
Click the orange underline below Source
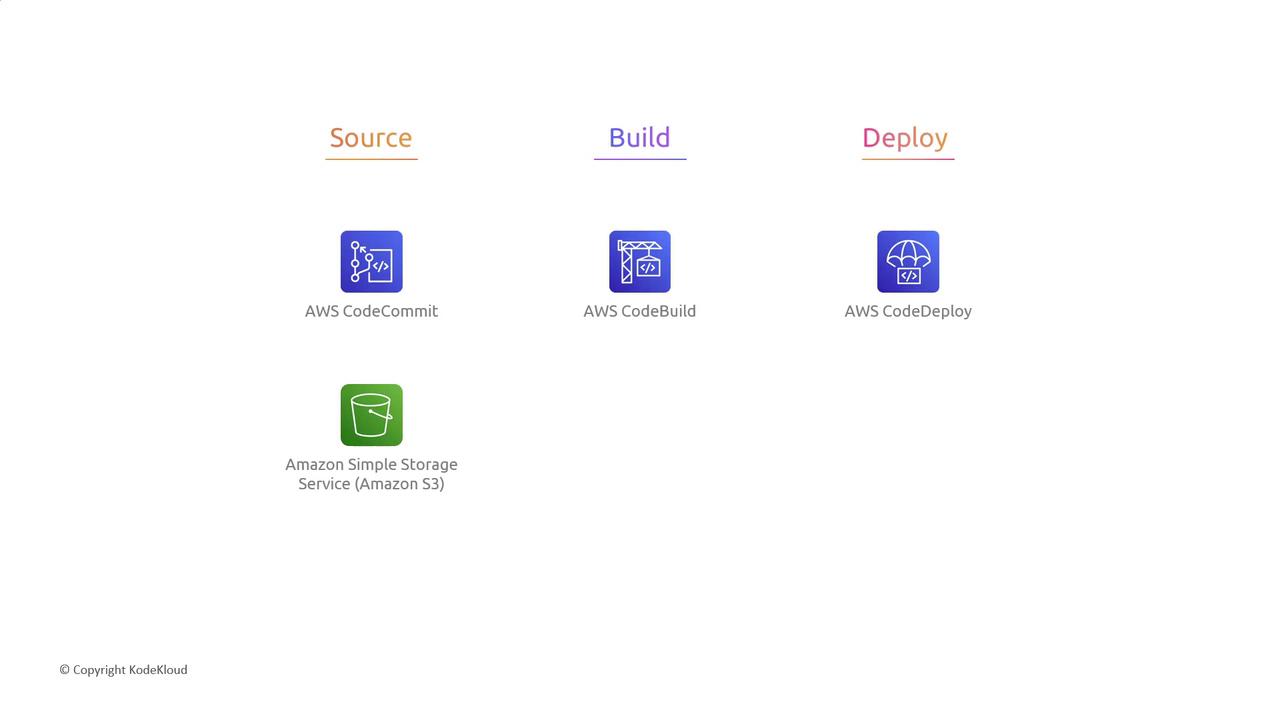371,158
